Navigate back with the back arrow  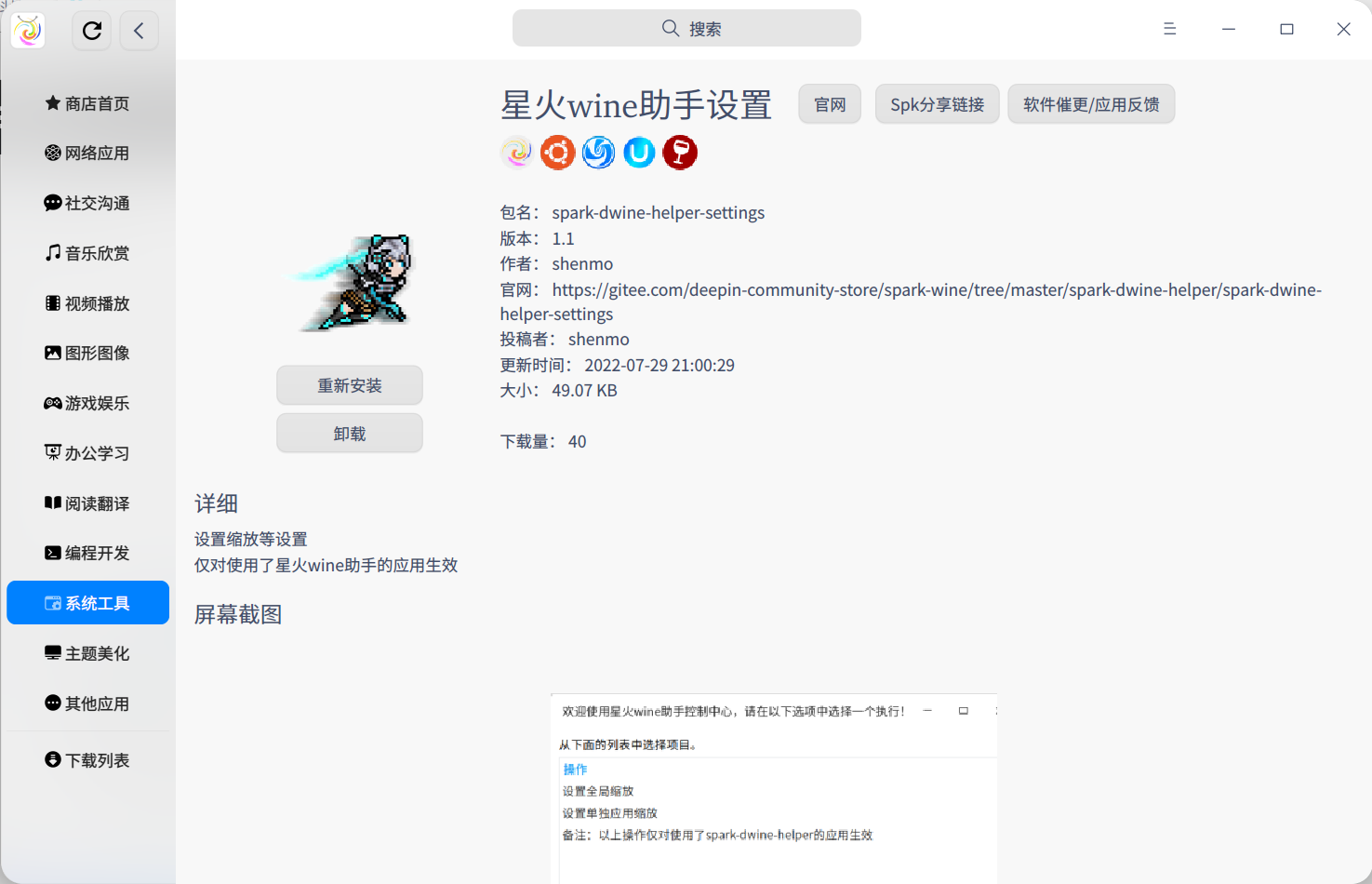click(139, 30)
